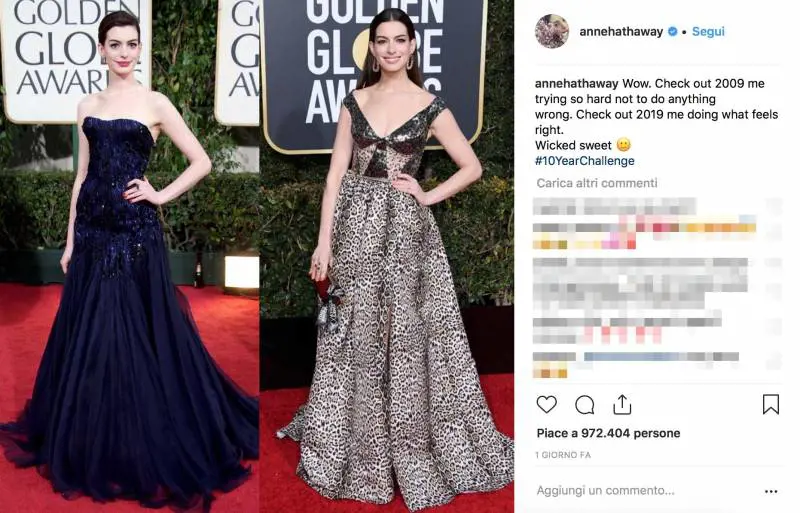Open the 1 GIORNO FA timestamp
Image resolution: width=800 pixels, height=513 pixels.
[563, 455]
